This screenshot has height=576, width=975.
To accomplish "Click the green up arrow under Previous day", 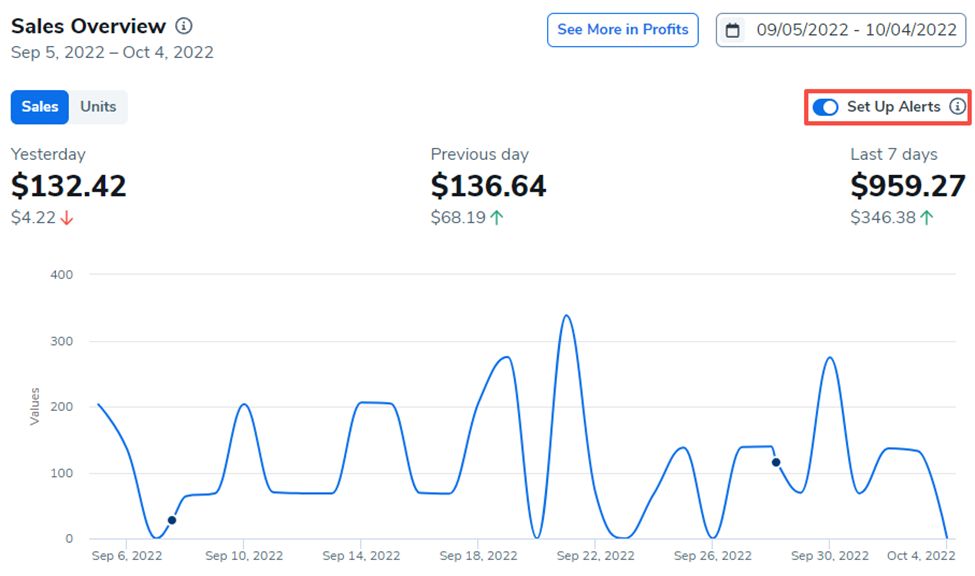I will [497, 218].
